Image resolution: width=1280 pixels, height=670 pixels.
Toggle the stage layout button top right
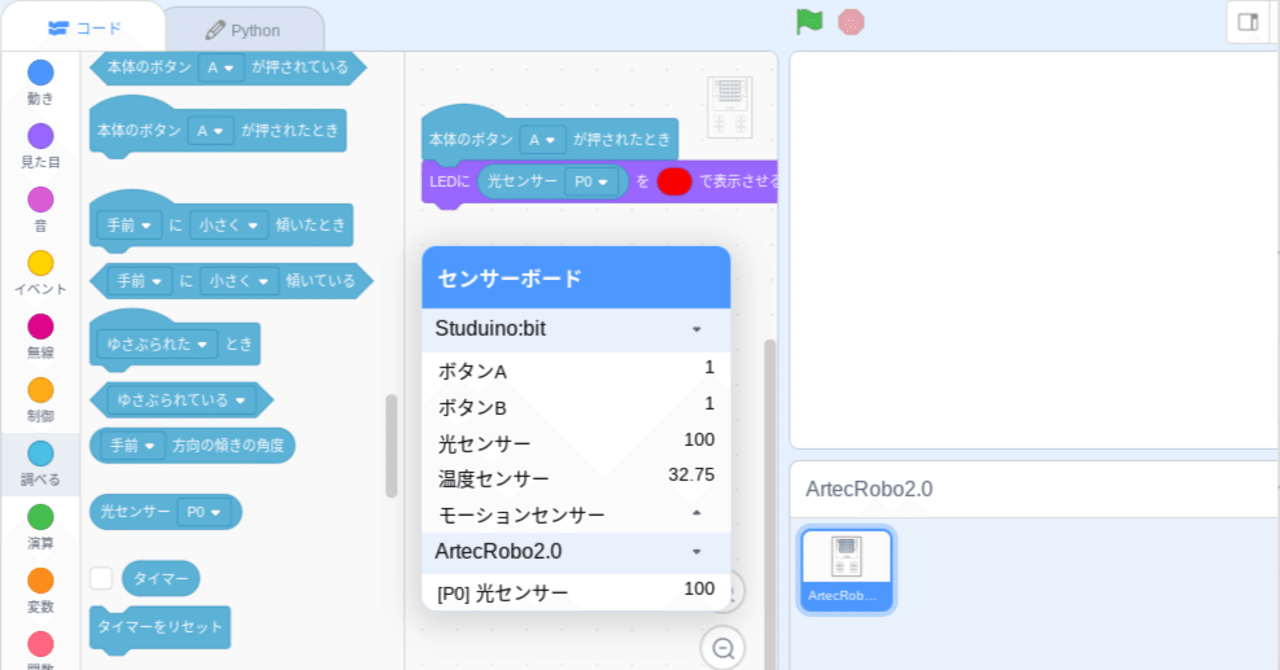click(x=1249, y=21)
